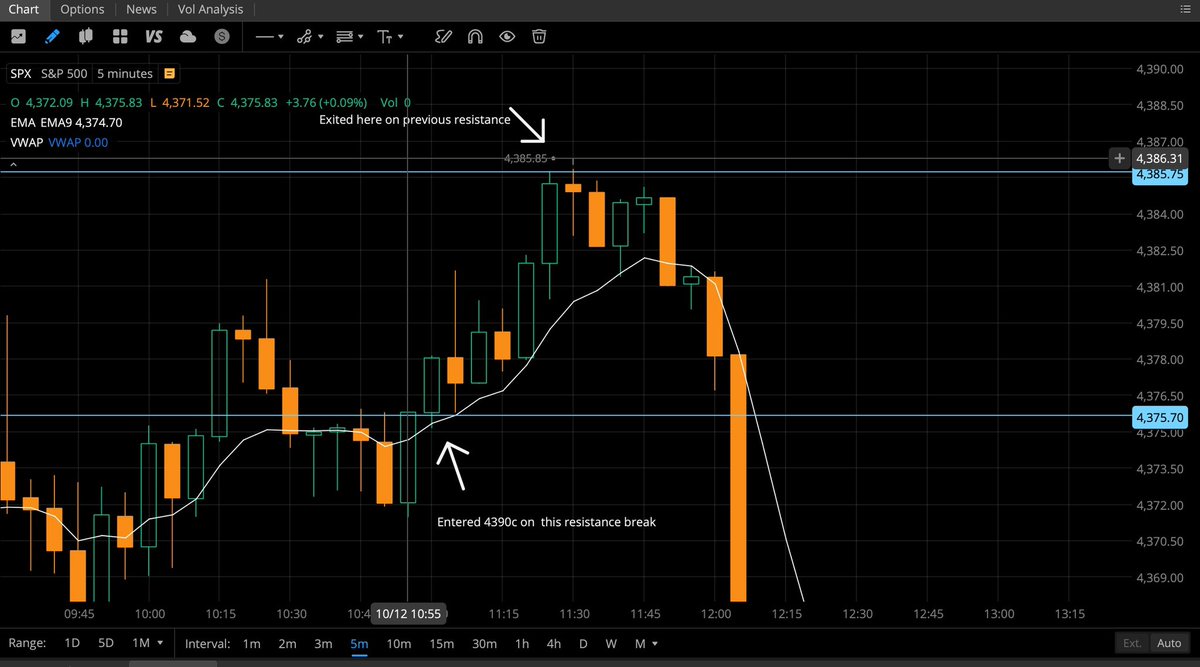
Task: Click the +3.76 (+0.09%) change value
Action: pyautogui.click(x=325, y=102)
